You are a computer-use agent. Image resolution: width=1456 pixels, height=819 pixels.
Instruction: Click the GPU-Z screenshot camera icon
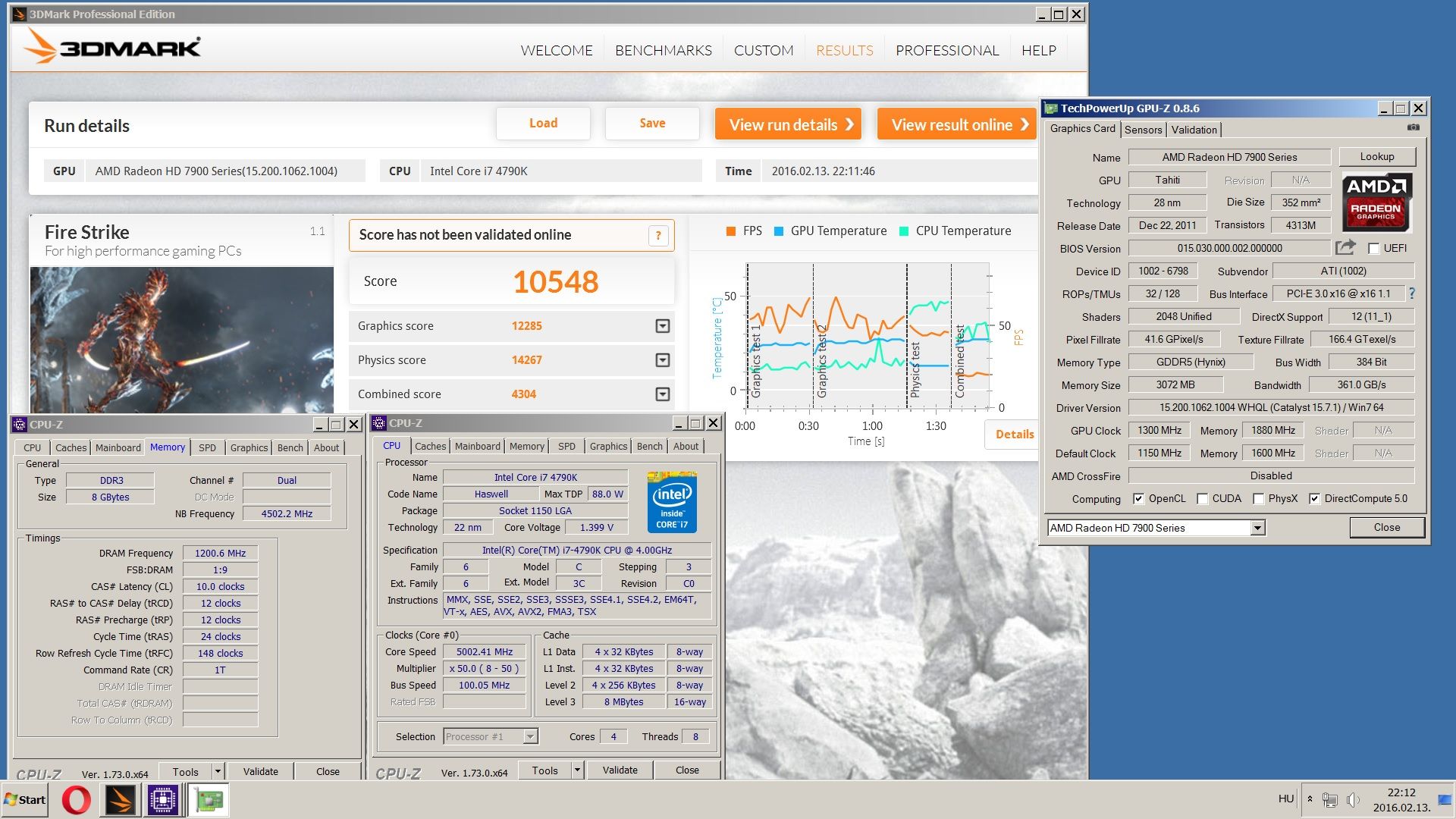point(1413,127)
